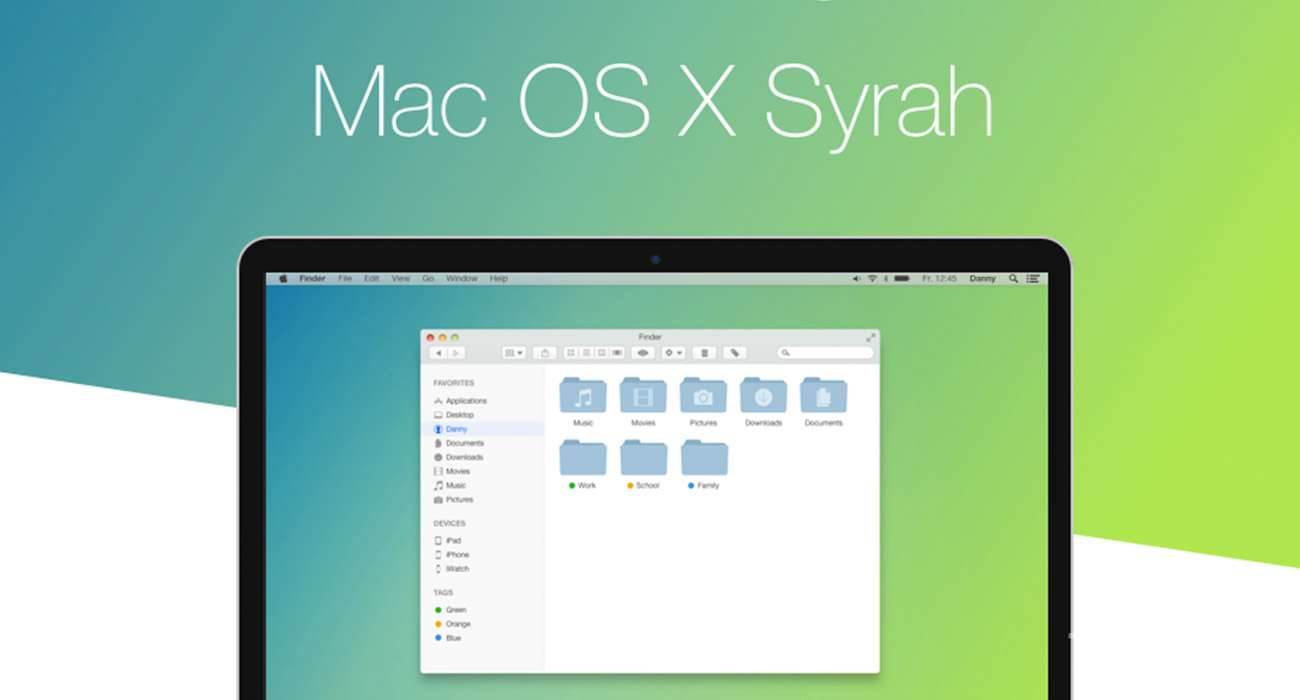The width and height of the screenshot is (1300, 700).
Task: Open the Go menu
Action: click(x=428, y=279)
